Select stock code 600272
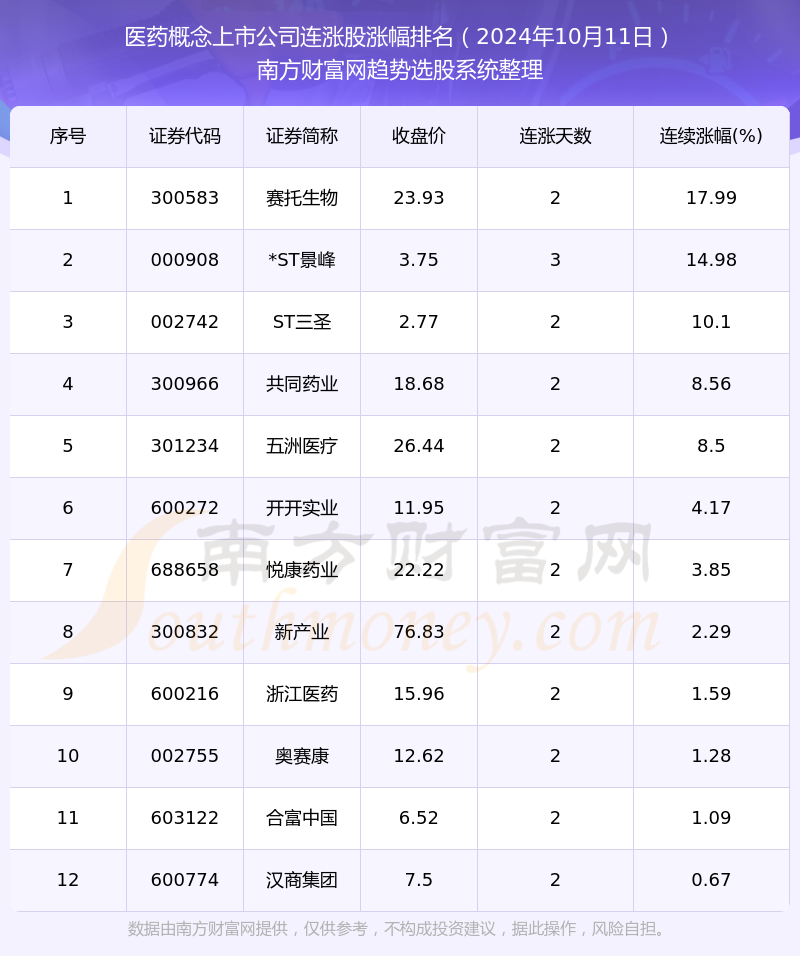This screenshot has width=800, height=956. click(x=185, y=508)
